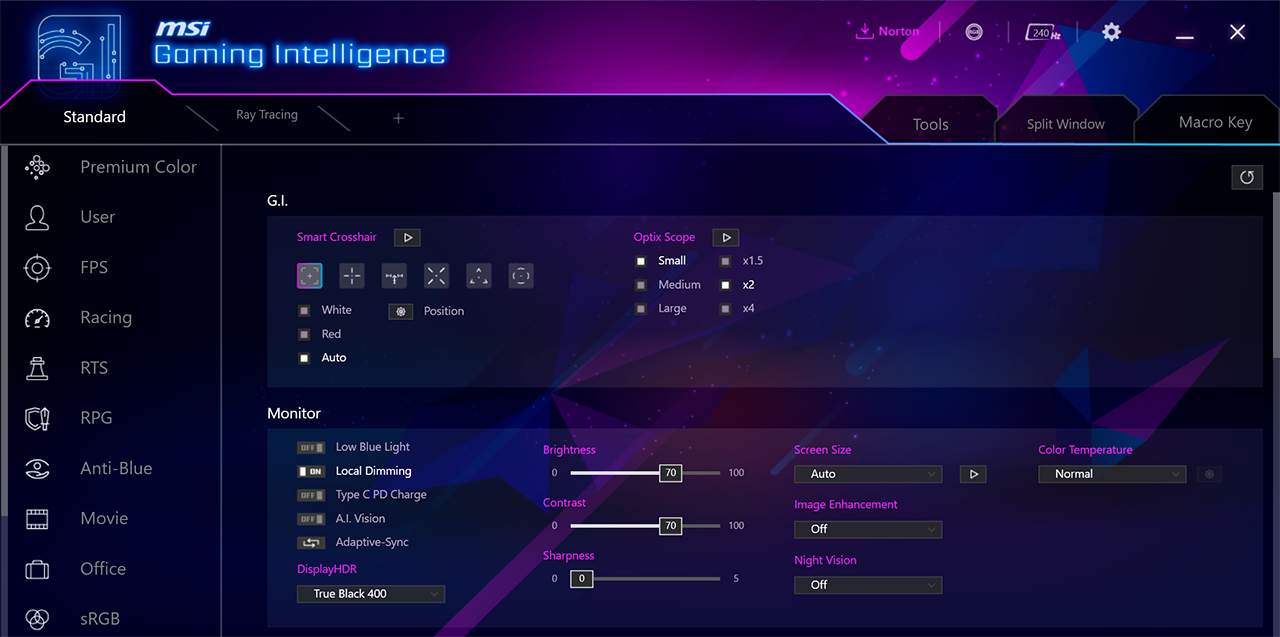Select the FPS crosshair mode icon
Image resolution: width=1280 pixels, height=637 pixels.
point(37,267)
